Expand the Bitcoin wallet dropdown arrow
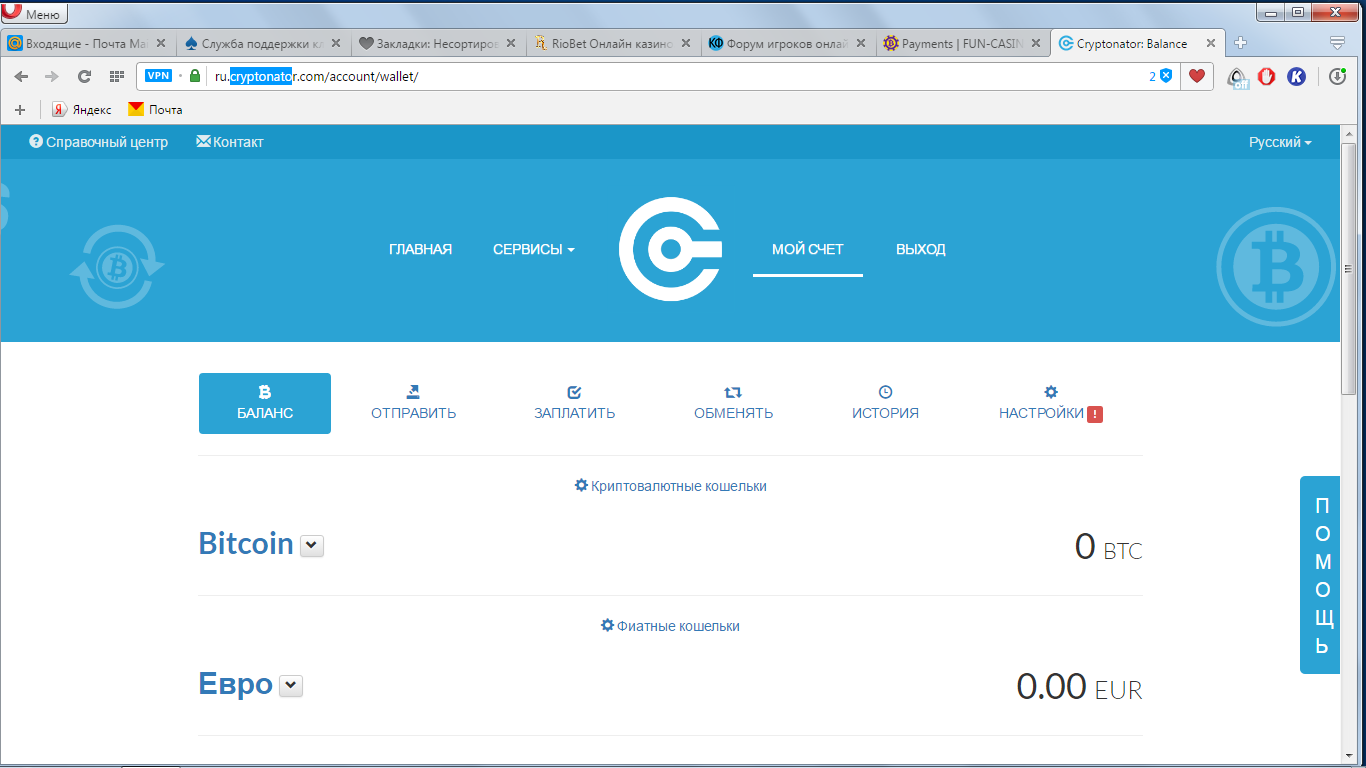1366x768 pixels. point(312,546)
